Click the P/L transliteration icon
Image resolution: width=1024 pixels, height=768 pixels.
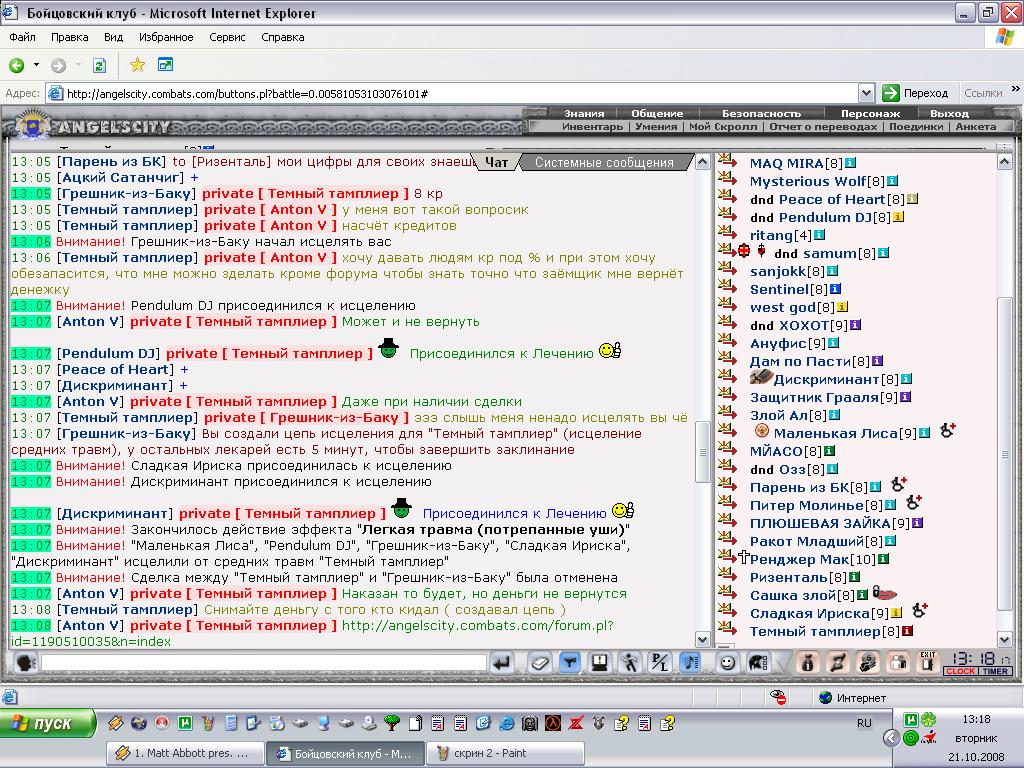pyautogui.click(x=660, y=663)
